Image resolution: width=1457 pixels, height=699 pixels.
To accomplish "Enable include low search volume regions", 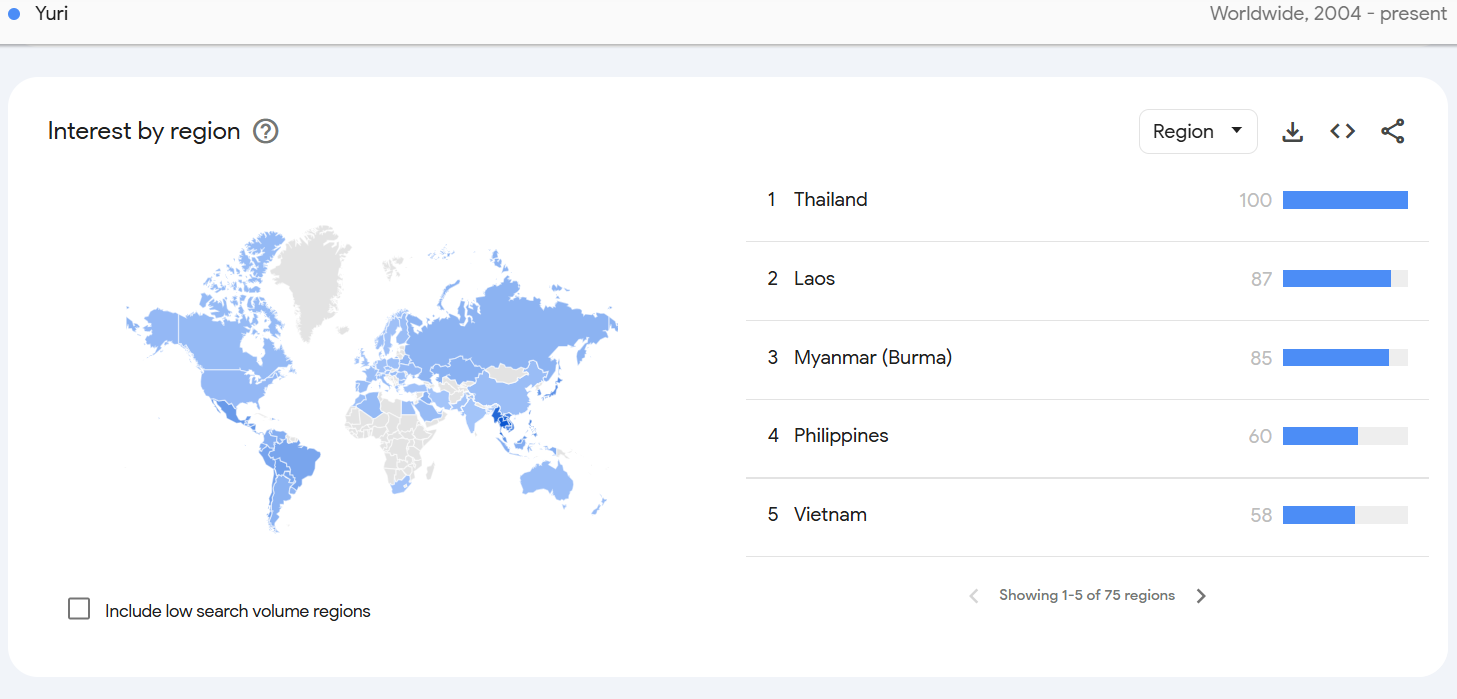I will (x=79, y=608).
